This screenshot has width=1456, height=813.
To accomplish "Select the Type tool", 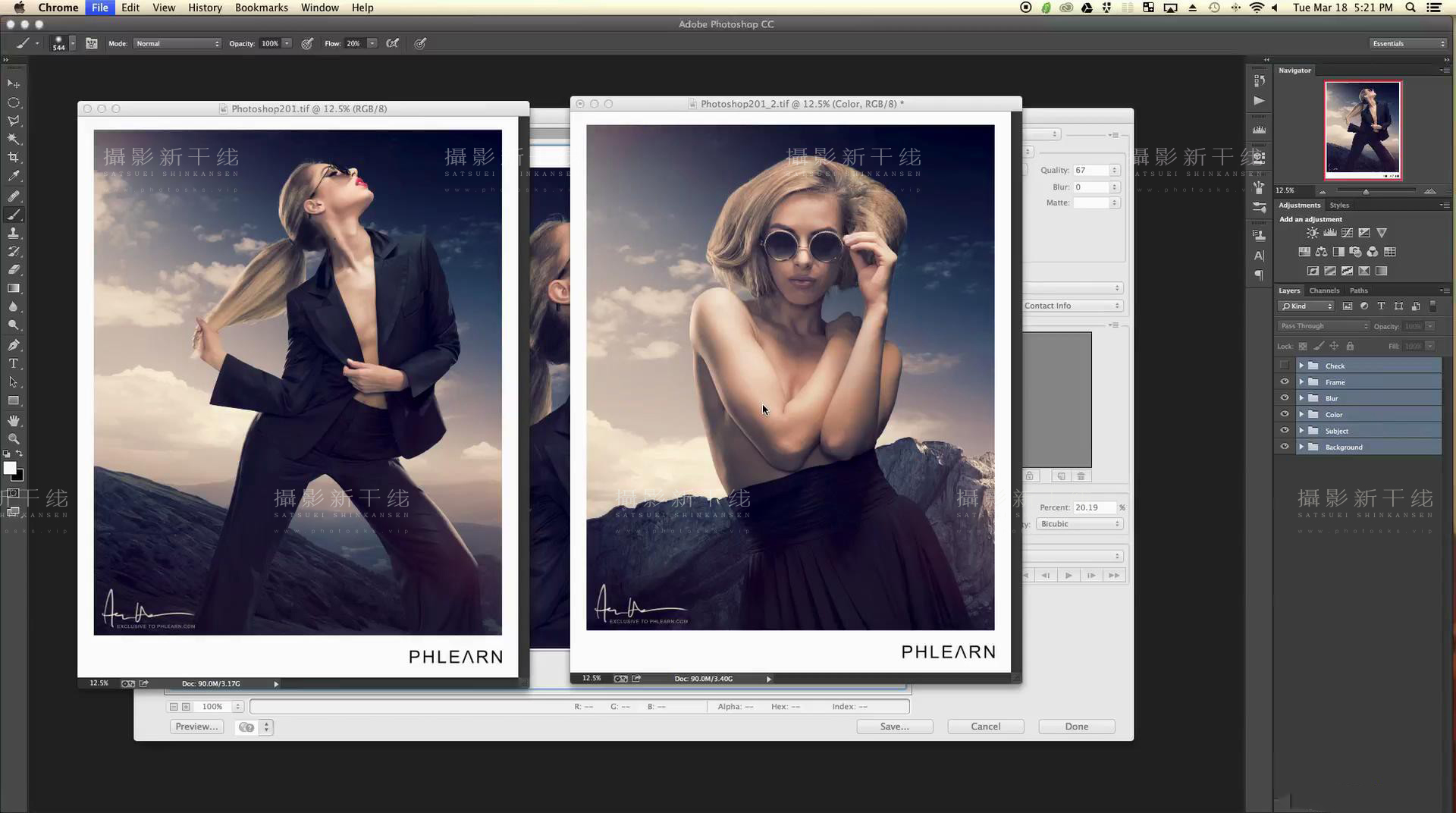I will click(x=14, y=363).
